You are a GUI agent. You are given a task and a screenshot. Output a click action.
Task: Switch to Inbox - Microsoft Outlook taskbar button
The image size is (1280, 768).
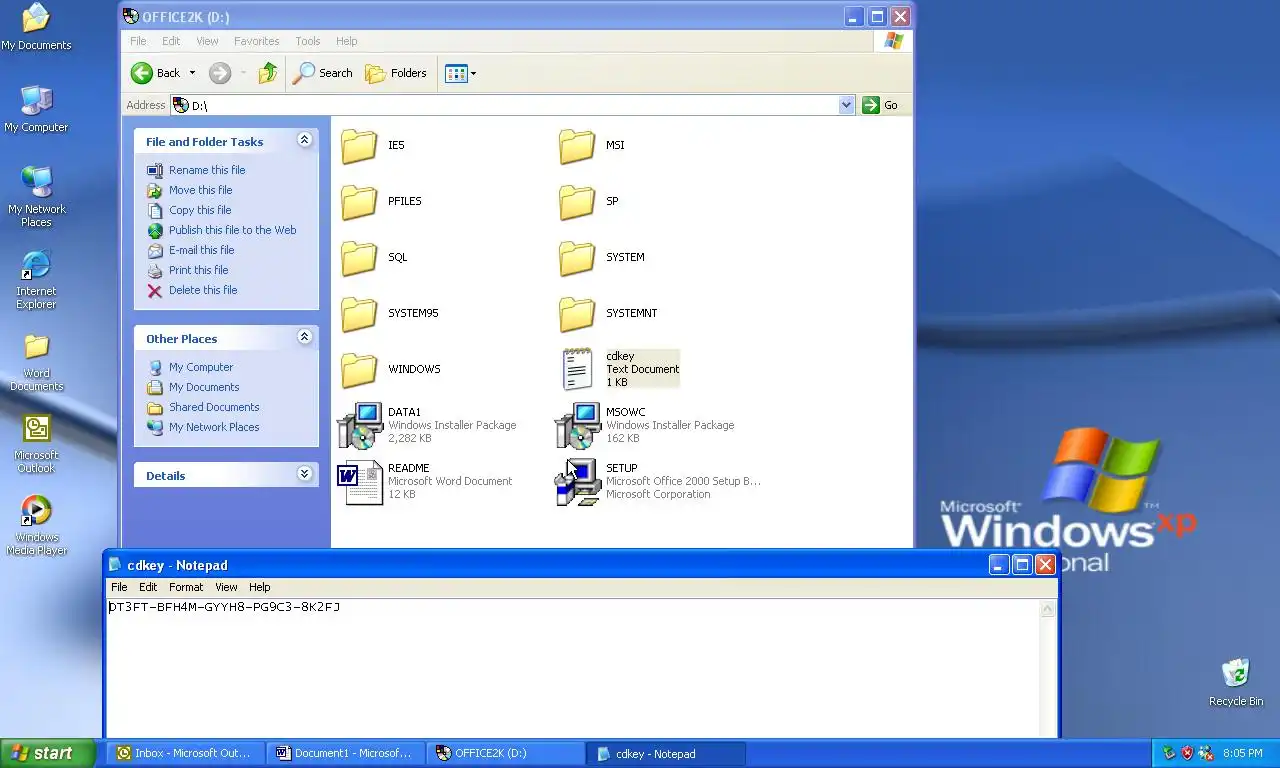click(x=187, y=753)
